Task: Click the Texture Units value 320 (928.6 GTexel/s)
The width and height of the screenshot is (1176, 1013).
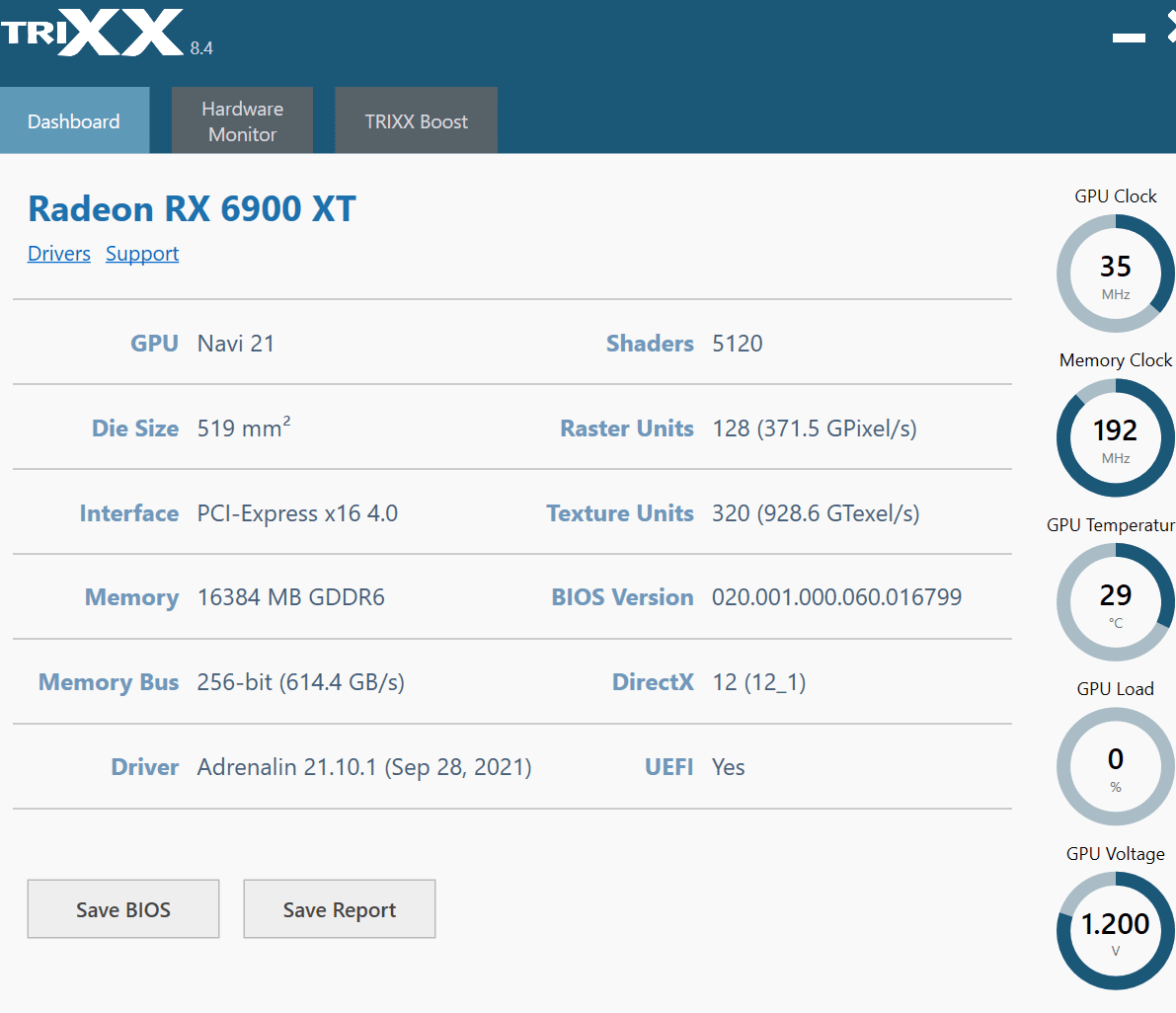Action: click(816, 513)
